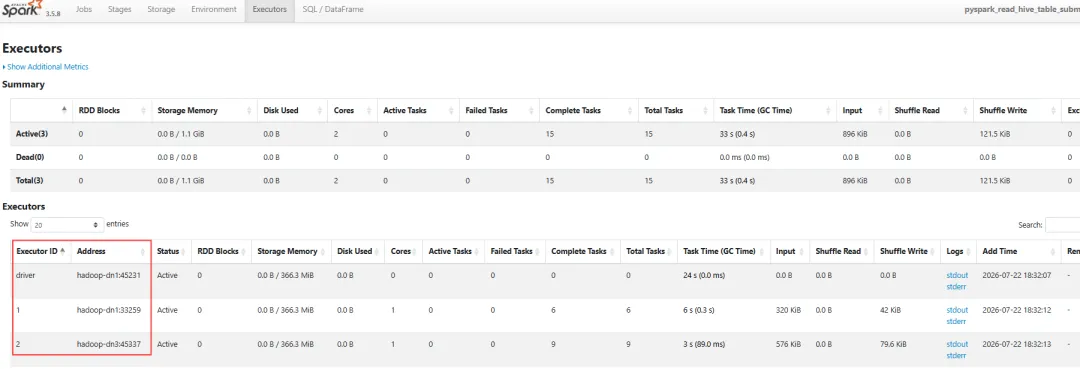
Task: Sort executors table by Cores
Action: tap(404, 251)
